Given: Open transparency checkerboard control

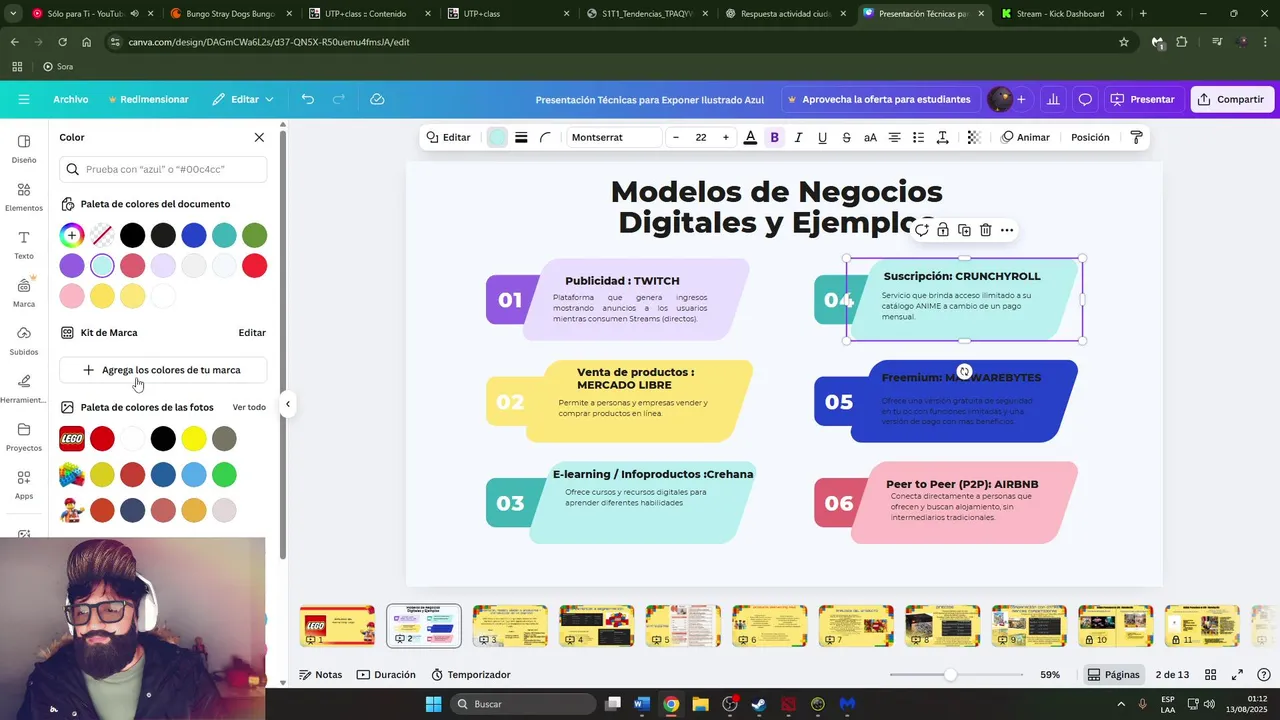Looking at the screenshot, I should tap(973, 137).
